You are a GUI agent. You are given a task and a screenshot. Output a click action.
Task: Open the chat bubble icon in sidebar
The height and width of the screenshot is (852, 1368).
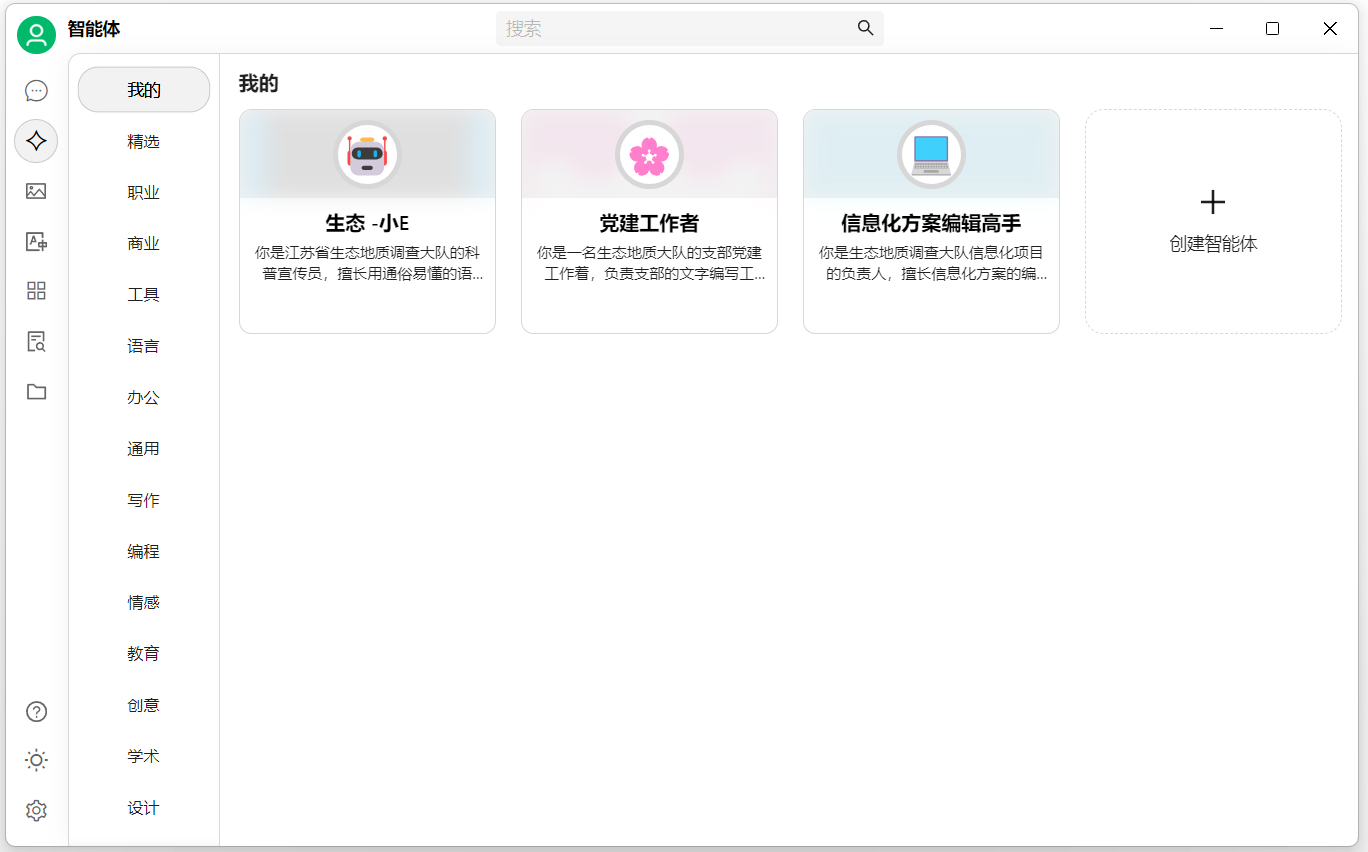click(x=36, y=91)
